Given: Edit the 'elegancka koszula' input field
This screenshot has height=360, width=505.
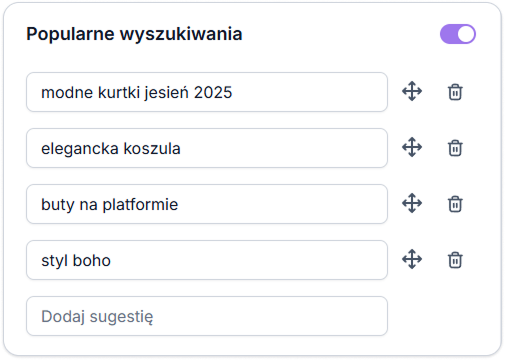Looking at the screenshot, I should 207,148.
